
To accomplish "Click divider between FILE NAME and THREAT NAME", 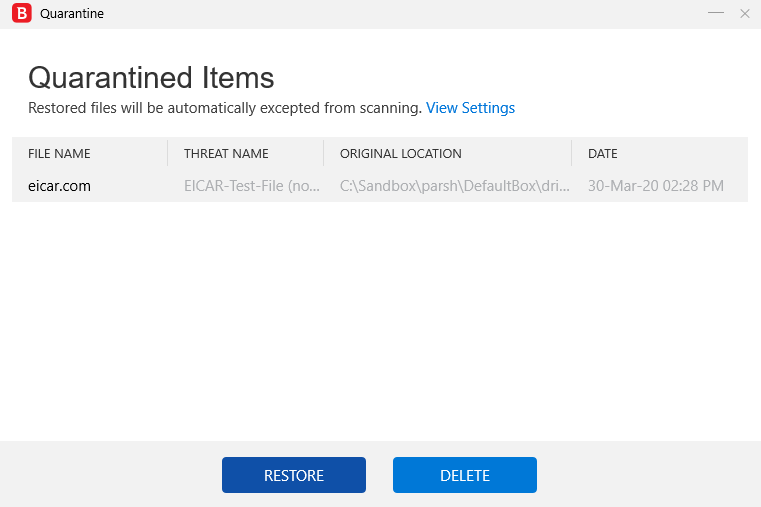I will [x=168, y=153].
